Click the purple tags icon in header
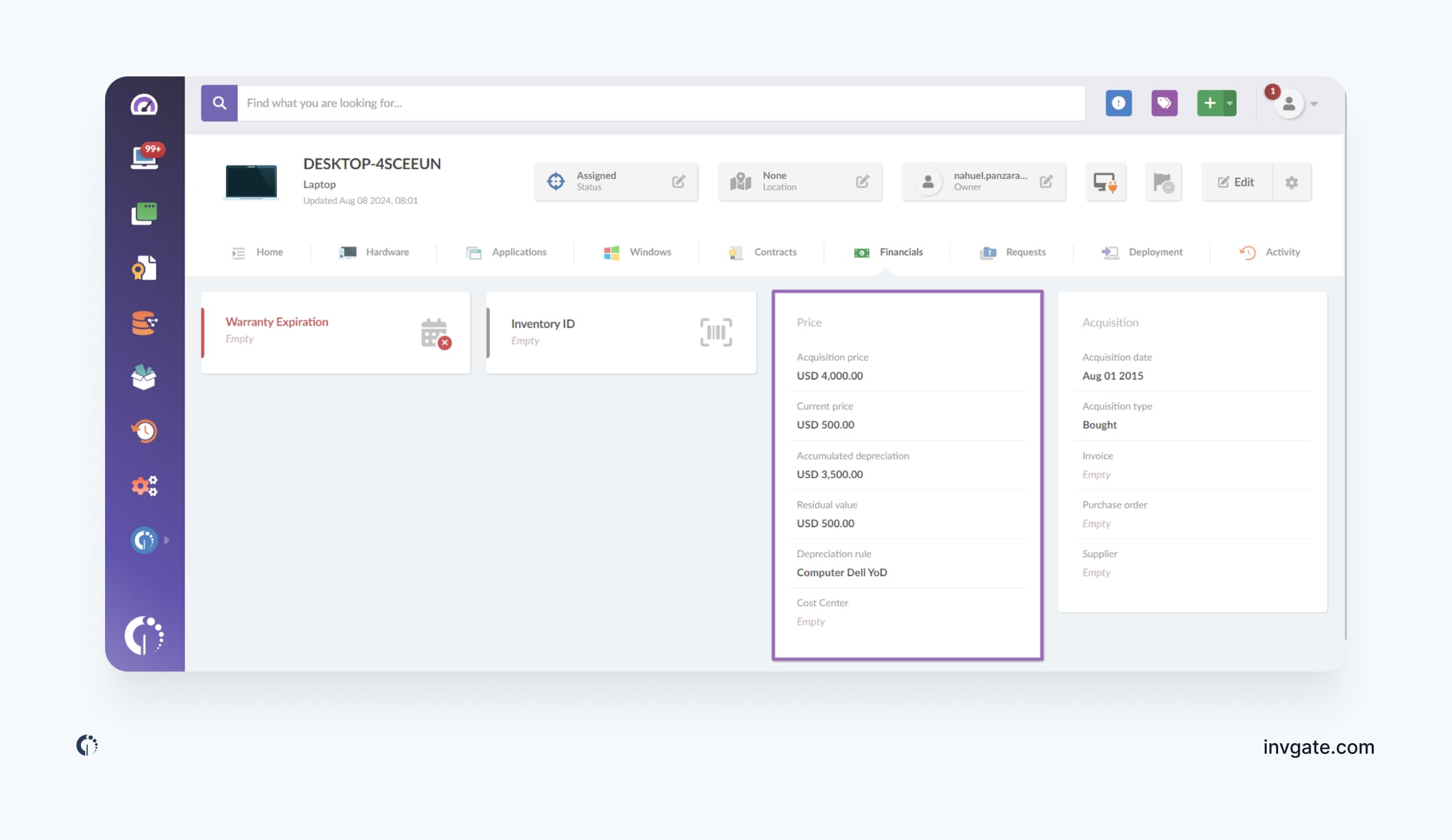 click(1164, 103)
